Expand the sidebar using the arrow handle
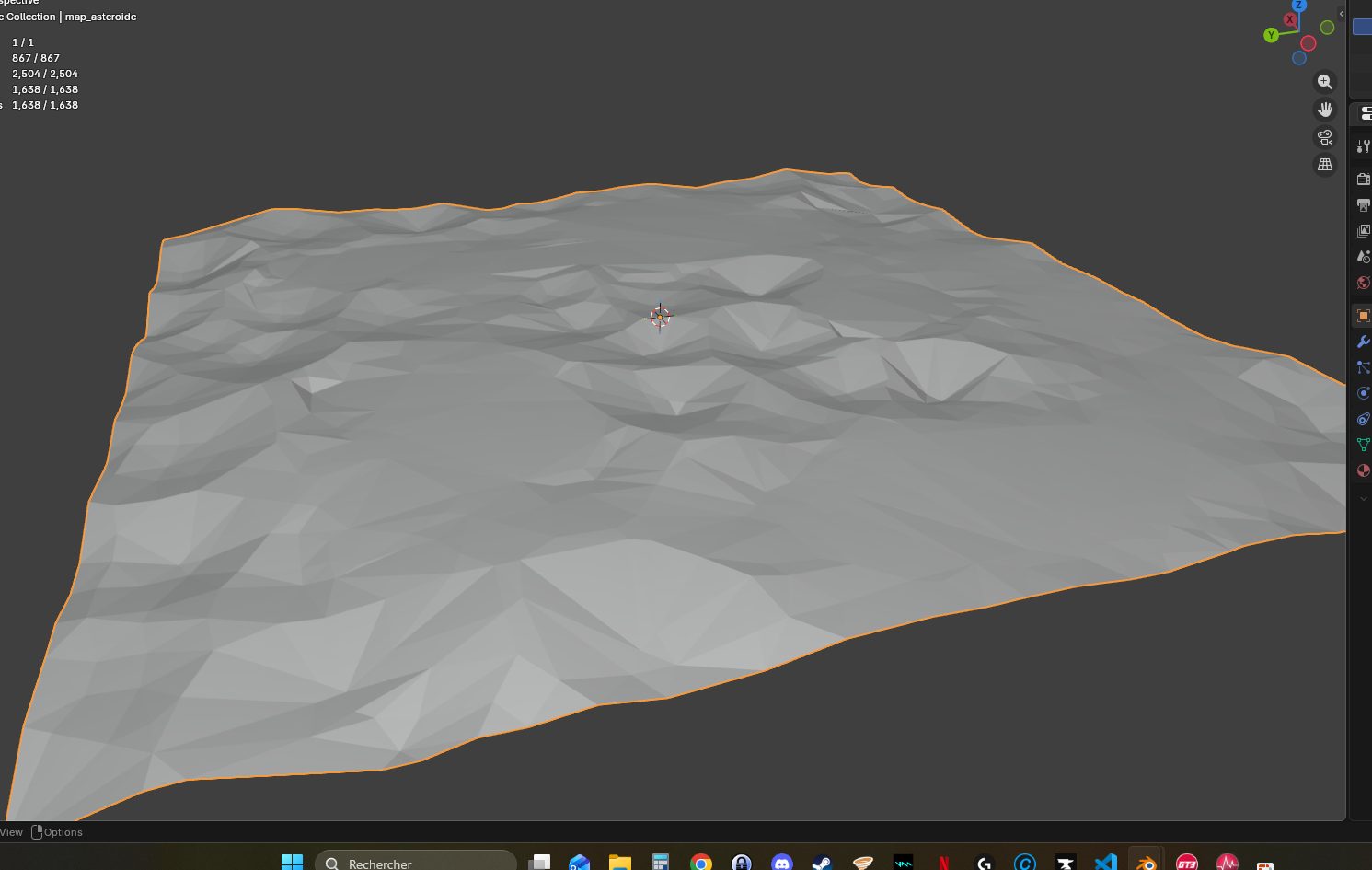1372x870 pixels. pos(1342,14)
